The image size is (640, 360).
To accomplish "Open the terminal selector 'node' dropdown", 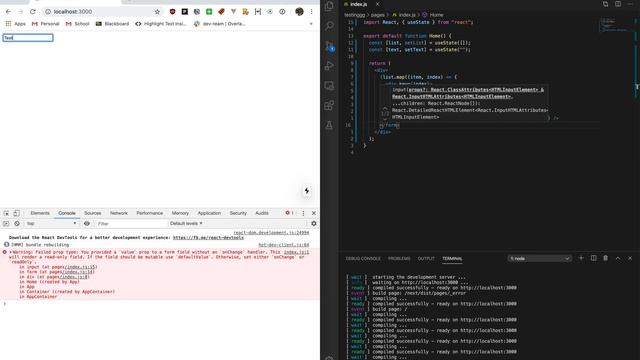I will (539, 259).
